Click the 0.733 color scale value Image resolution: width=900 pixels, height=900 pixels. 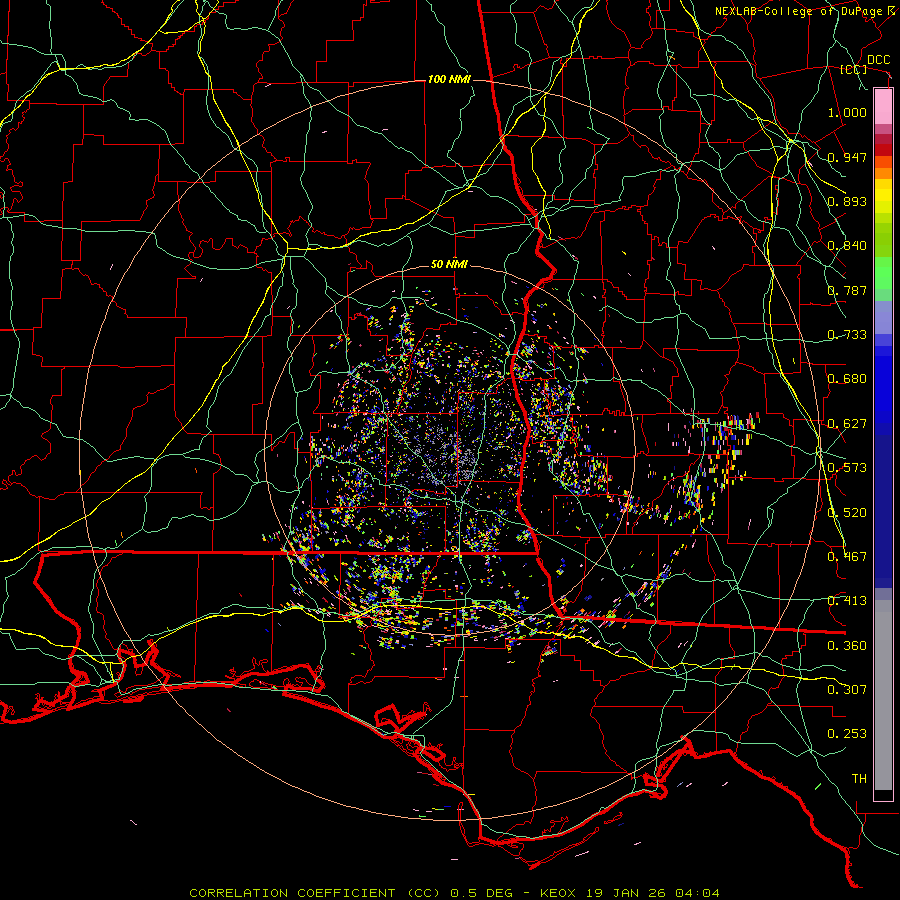pyautogui.click(x=847, y=335)
